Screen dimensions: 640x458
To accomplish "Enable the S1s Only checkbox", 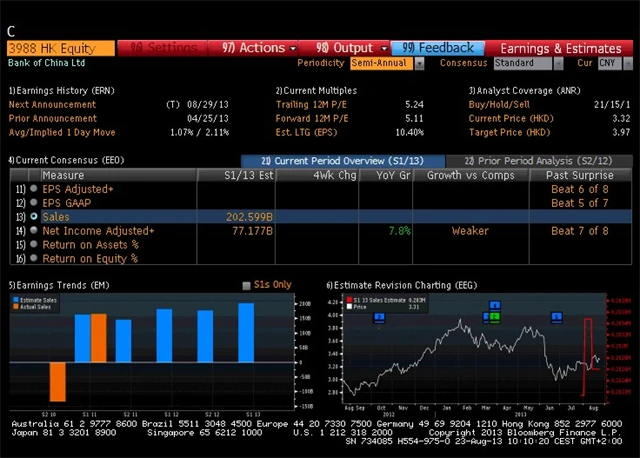I will (x=247, y=285).
